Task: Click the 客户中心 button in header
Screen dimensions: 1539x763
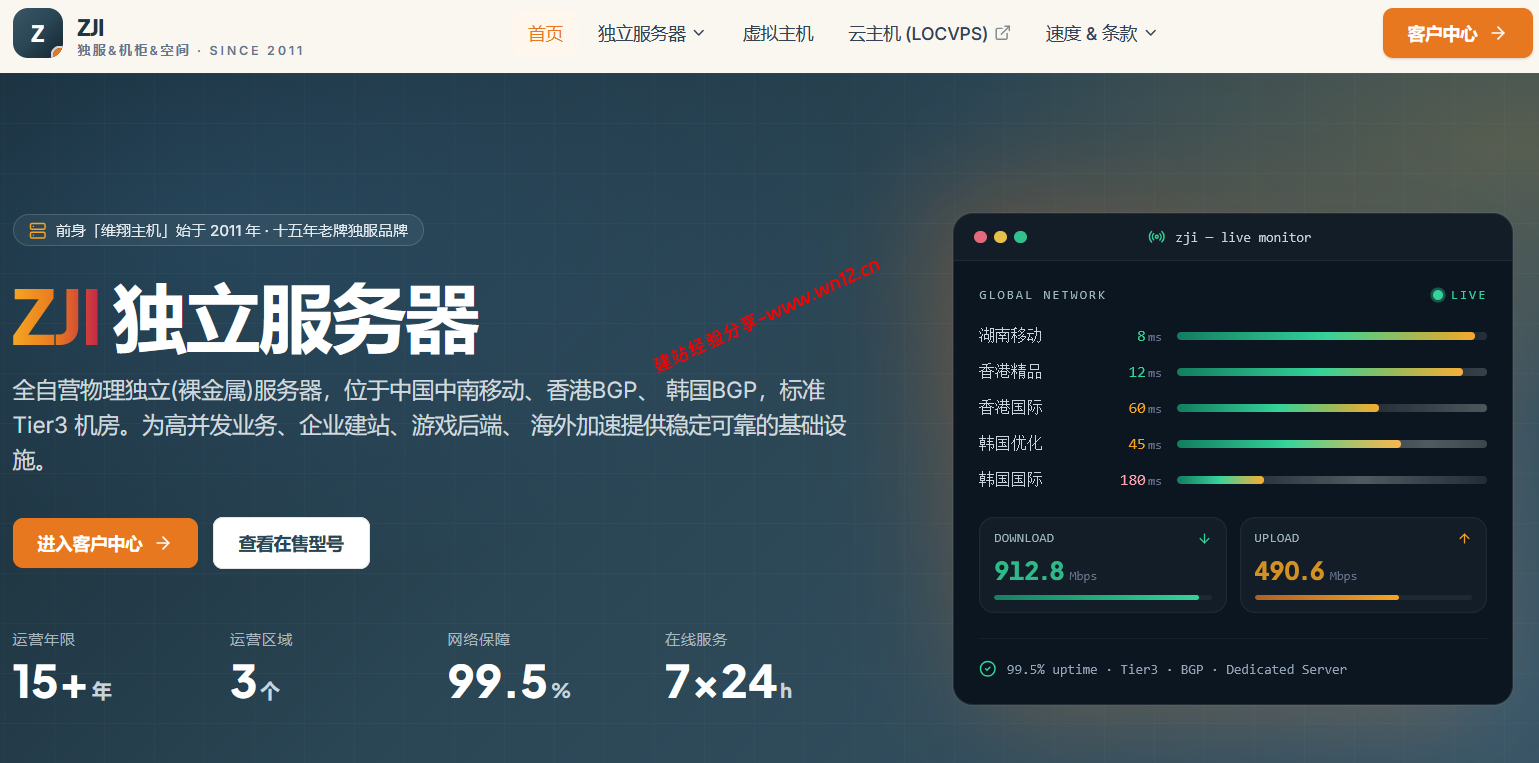Action: pos(1457,33)
